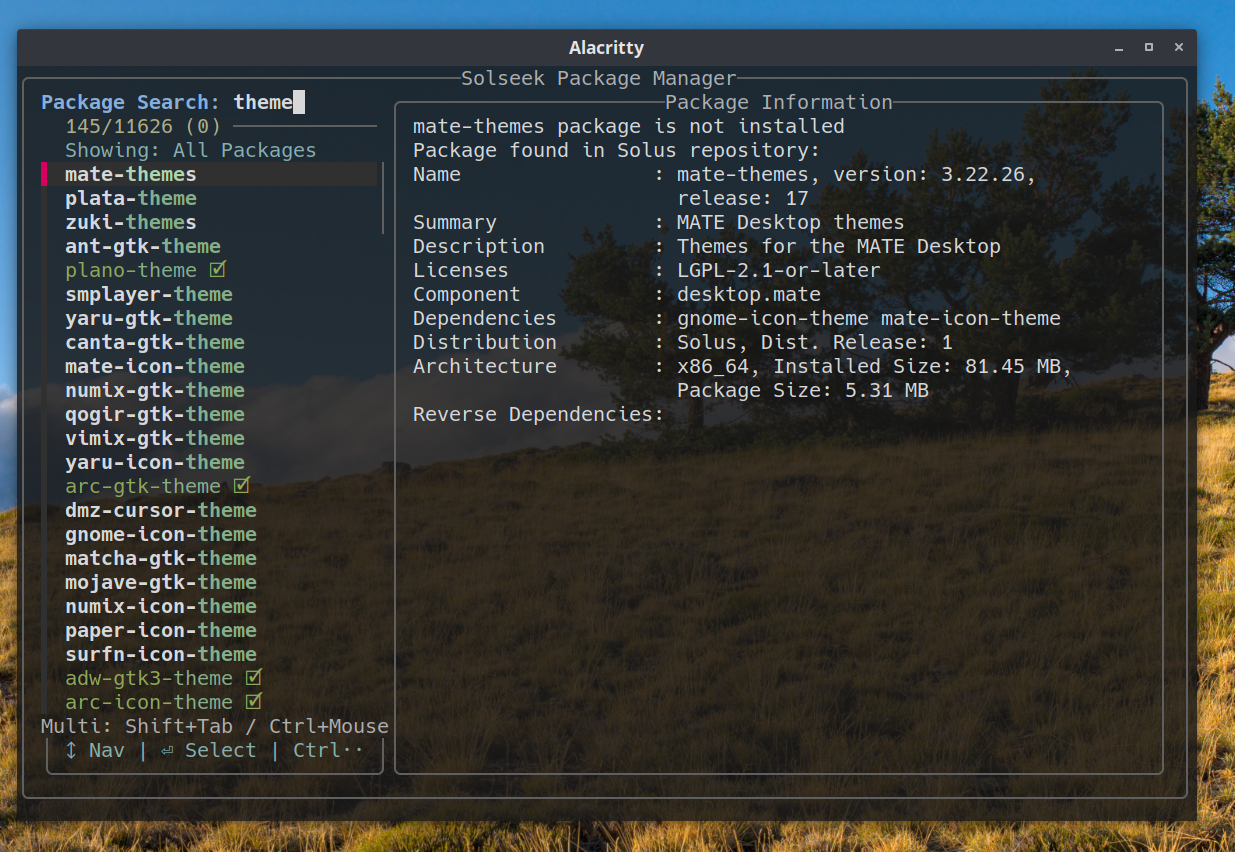Select the gnome-icon-theme package entry

pyautogui.click(x=160, y=534)
